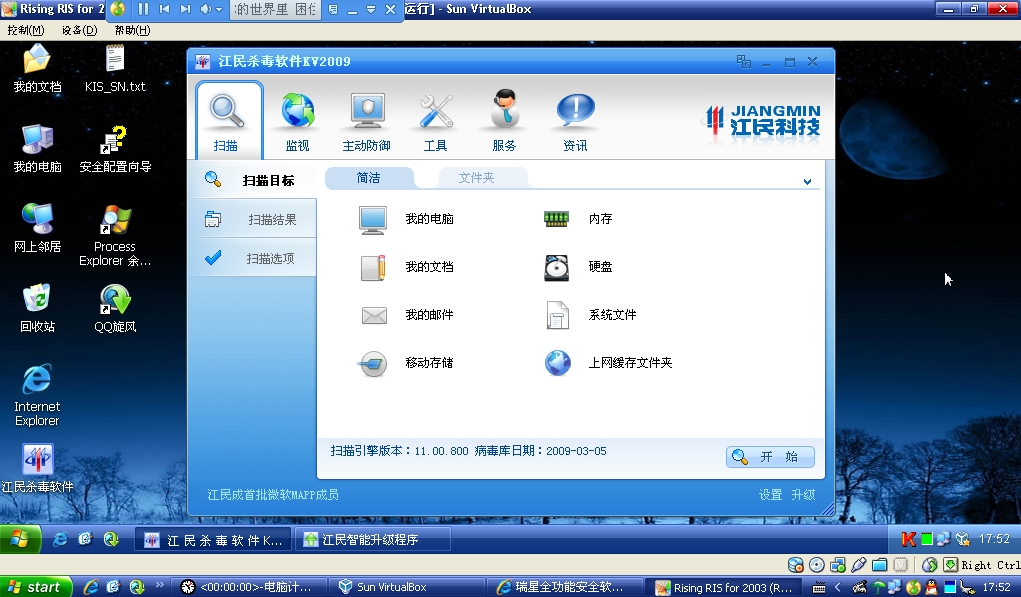This screenshot has height=597, width=1021.
Task: Select 回收站 recycle bin icon
Action: (37, 309)
